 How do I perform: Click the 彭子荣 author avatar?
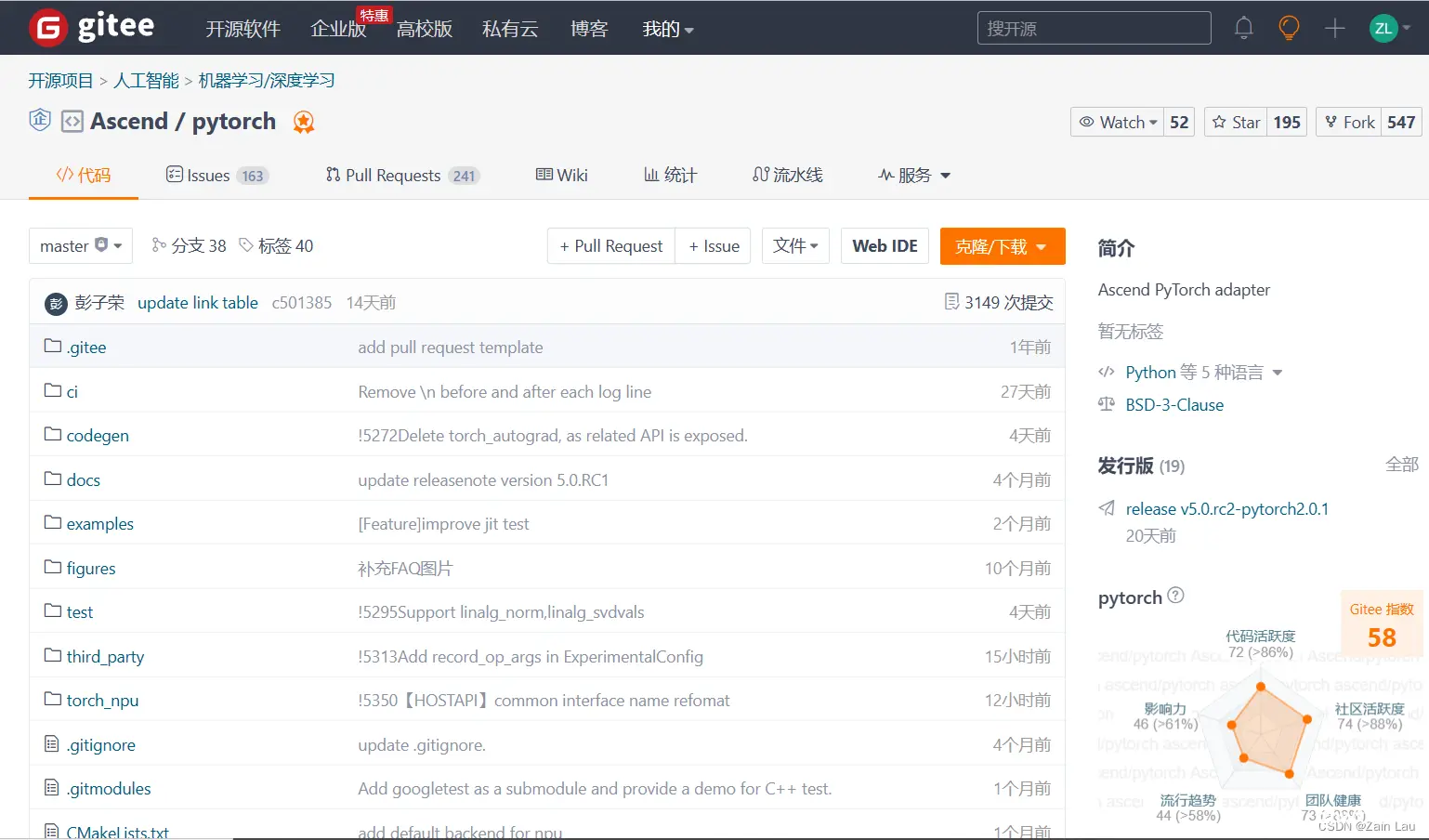(56, 303)
